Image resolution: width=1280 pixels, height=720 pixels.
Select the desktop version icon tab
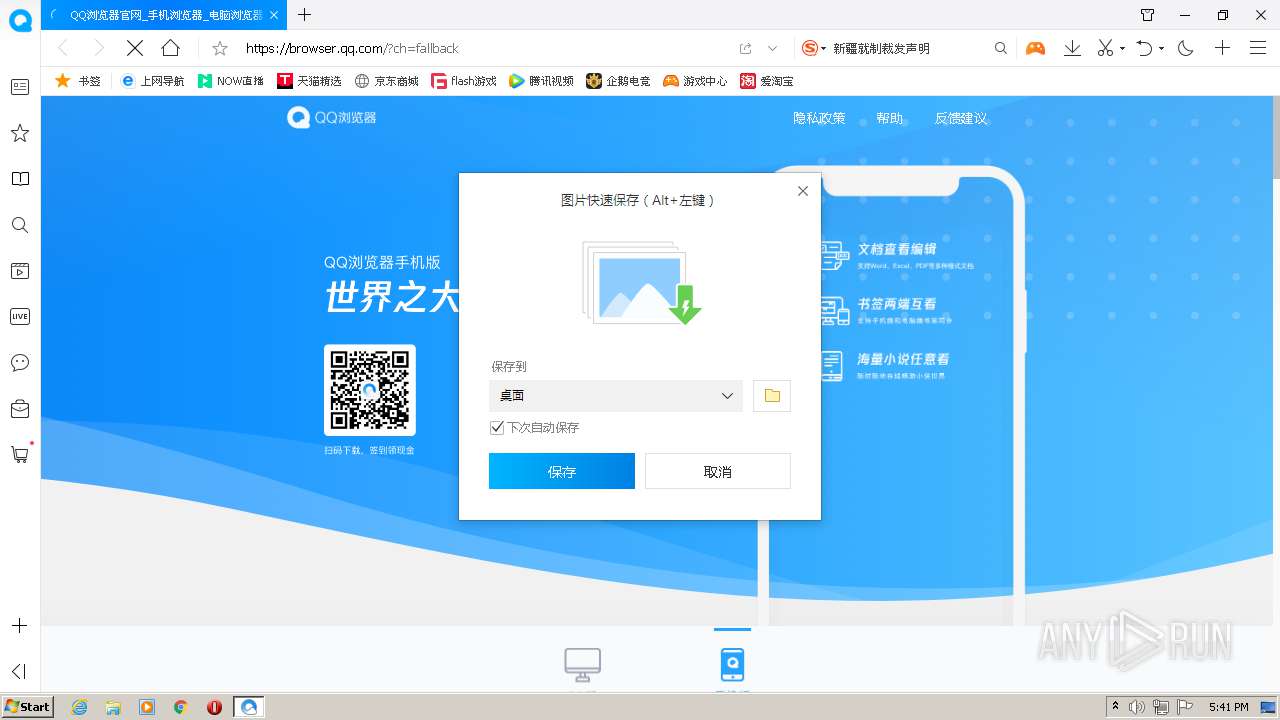pyautogui.click(x=583, y=664)
